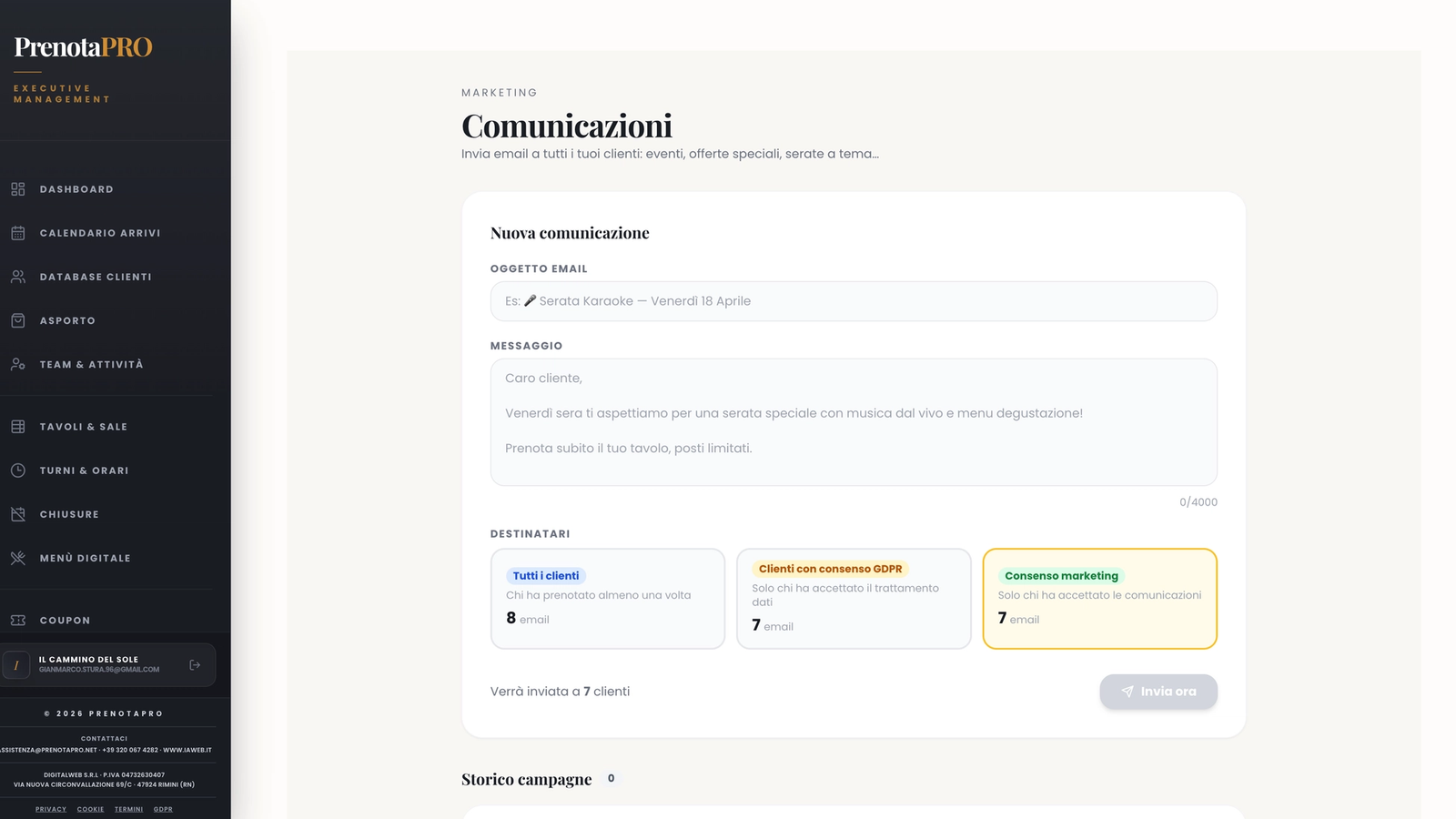This screenshot has height=819, width=1456.
Task: Click the Invia ora button
Action: [x=1158, y=692]
